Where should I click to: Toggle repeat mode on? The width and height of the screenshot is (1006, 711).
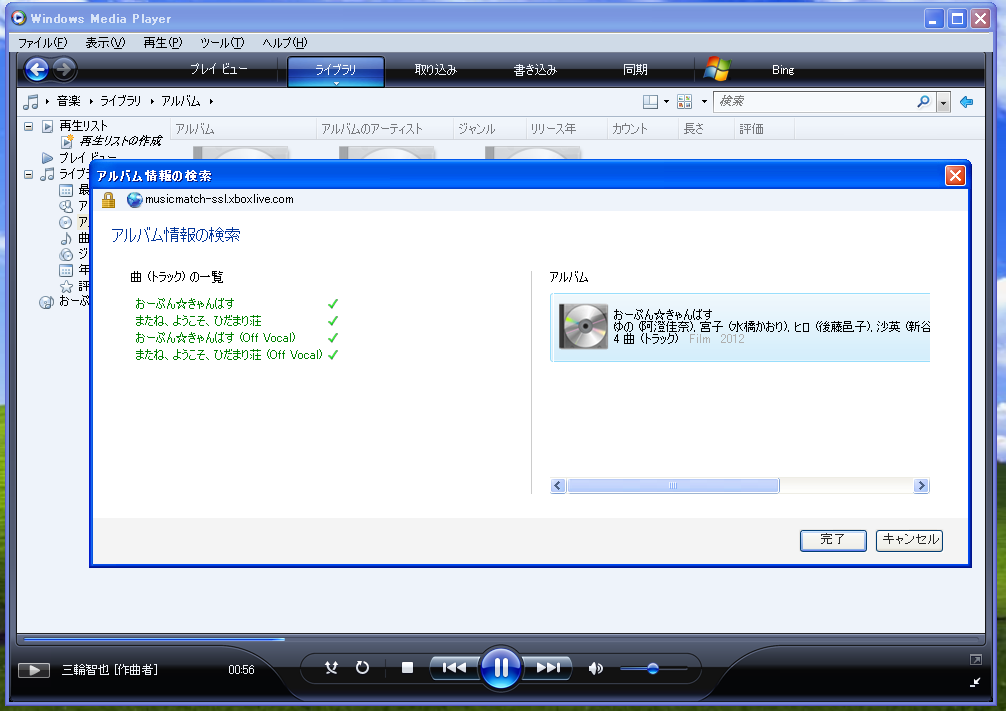(362, 668)
